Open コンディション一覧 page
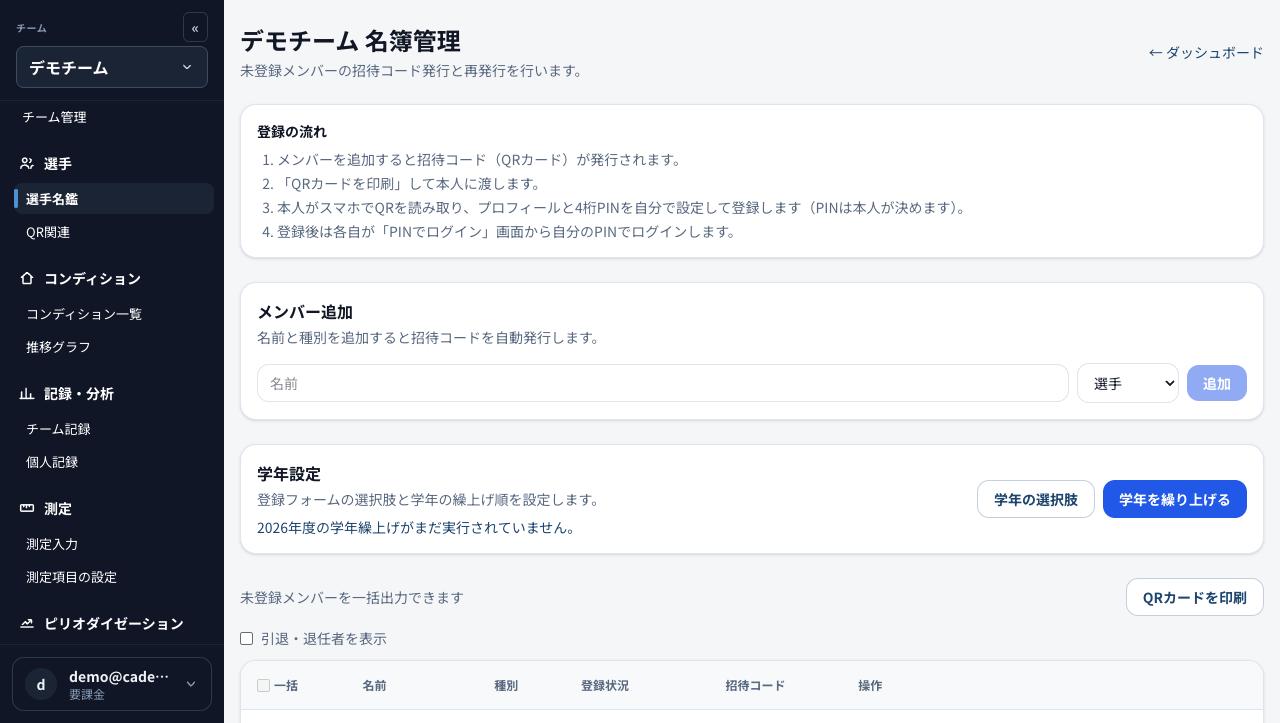This screenshot has width=1280, height=723. [84, 314]
